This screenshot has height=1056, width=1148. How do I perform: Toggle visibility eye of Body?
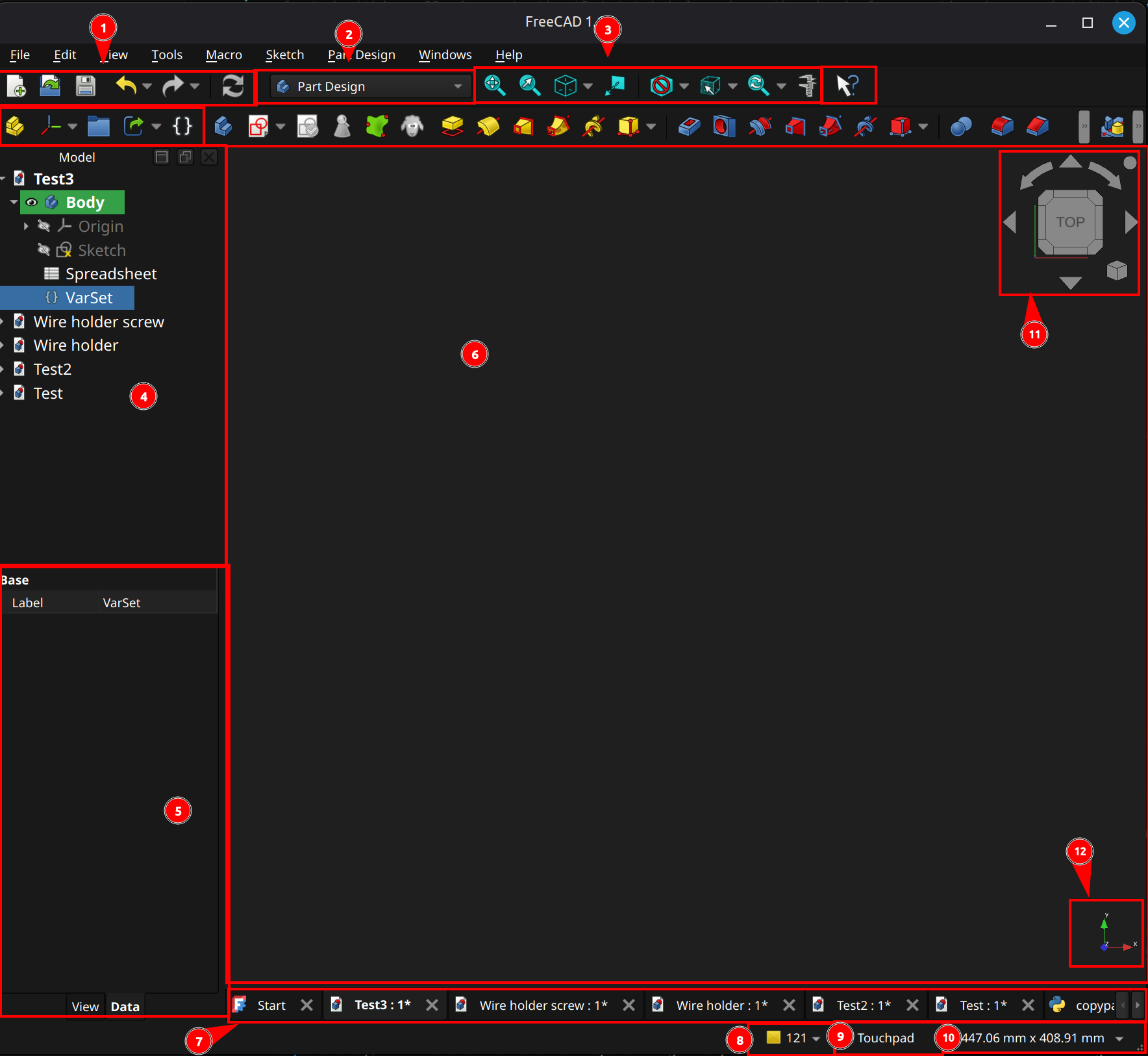click(31, 203)
